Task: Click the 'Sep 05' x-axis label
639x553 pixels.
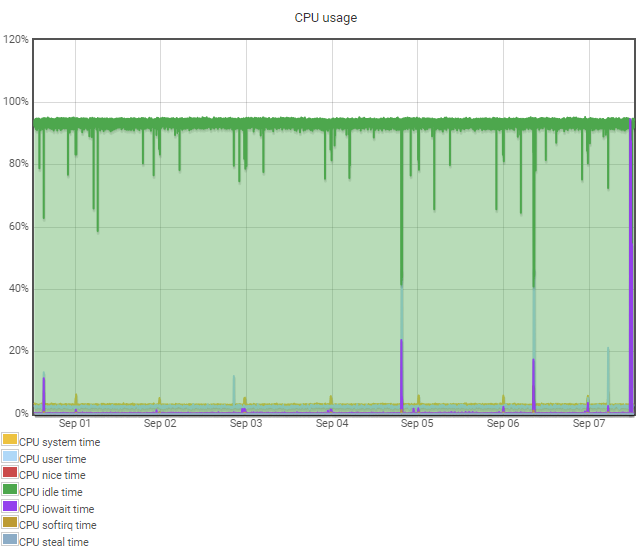Action: (417, 423)
